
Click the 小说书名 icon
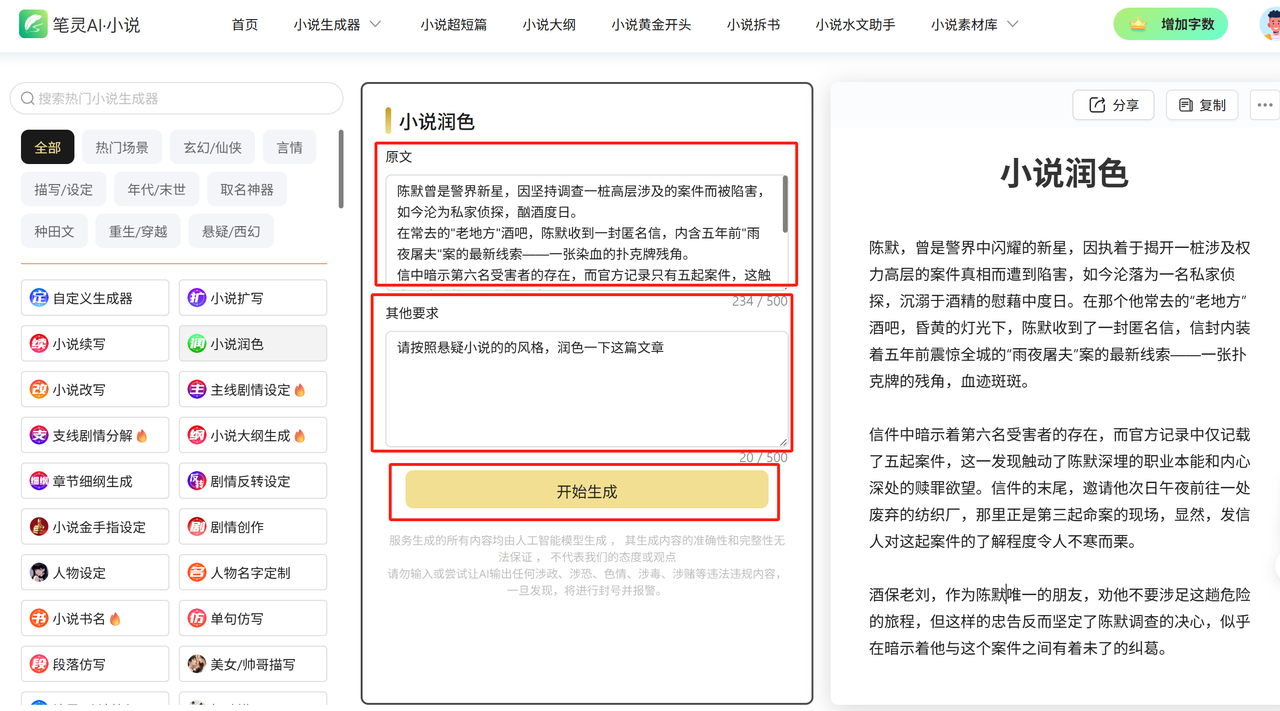point(39,619)
